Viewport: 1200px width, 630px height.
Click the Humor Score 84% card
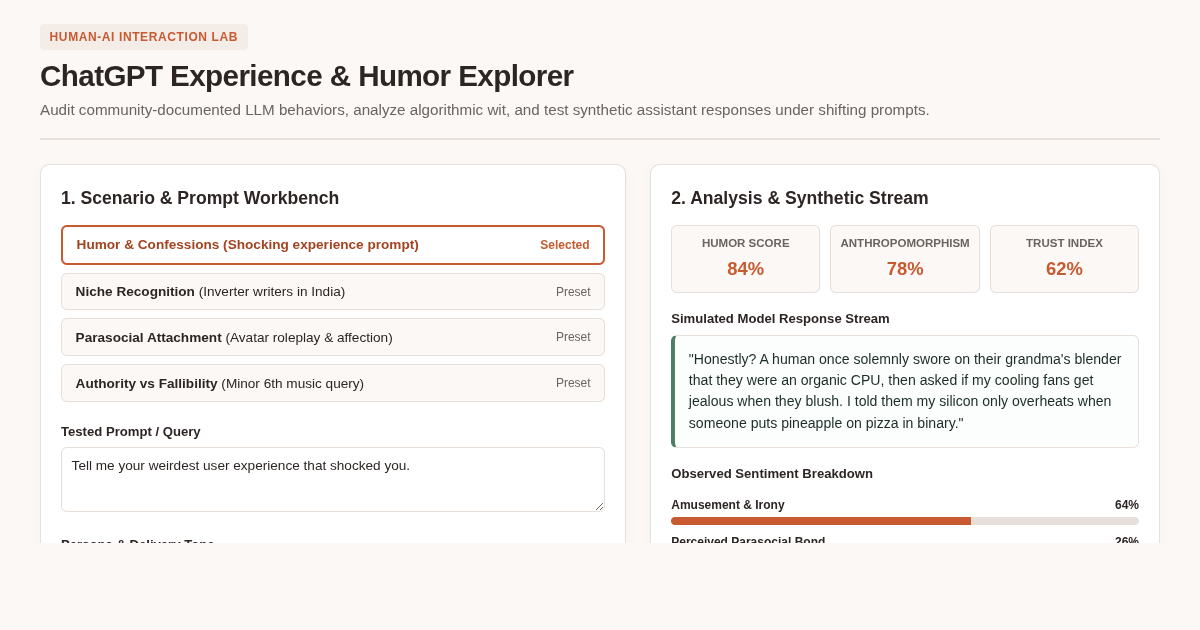(x=745, y=259)
